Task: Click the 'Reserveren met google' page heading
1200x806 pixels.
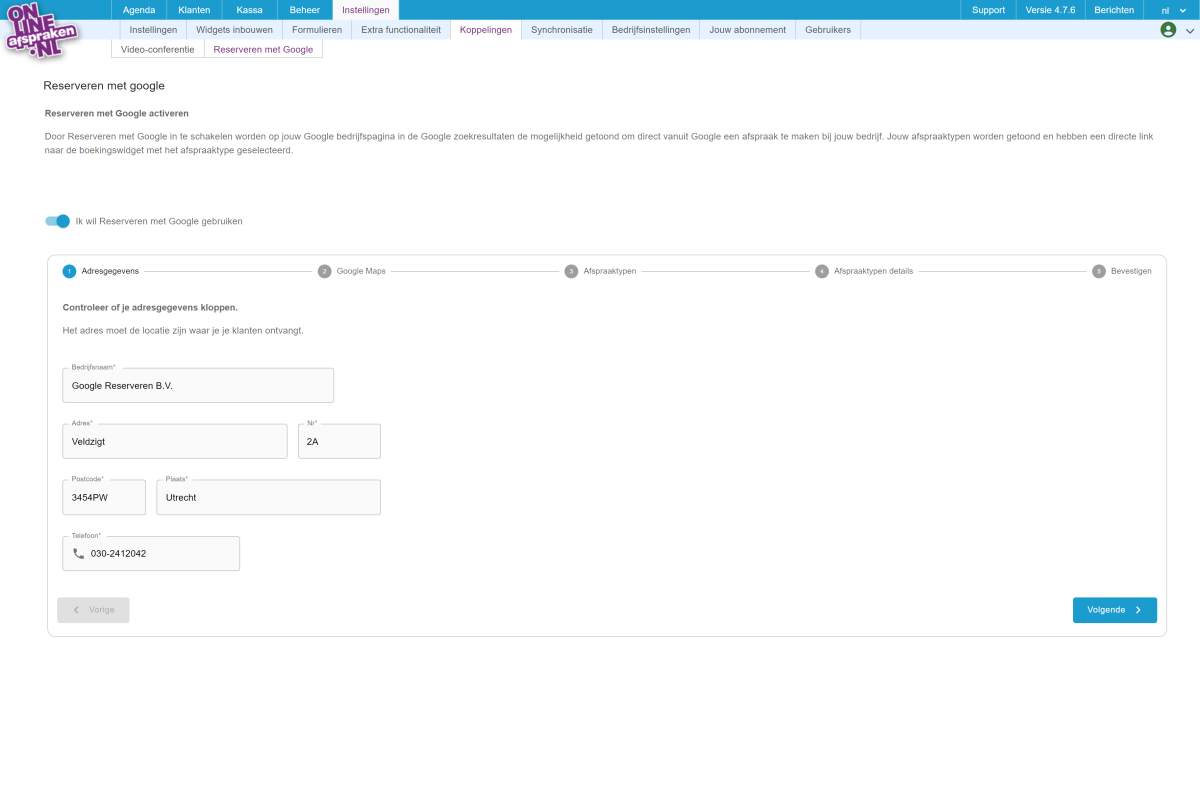Action: [x=104, y=86]
